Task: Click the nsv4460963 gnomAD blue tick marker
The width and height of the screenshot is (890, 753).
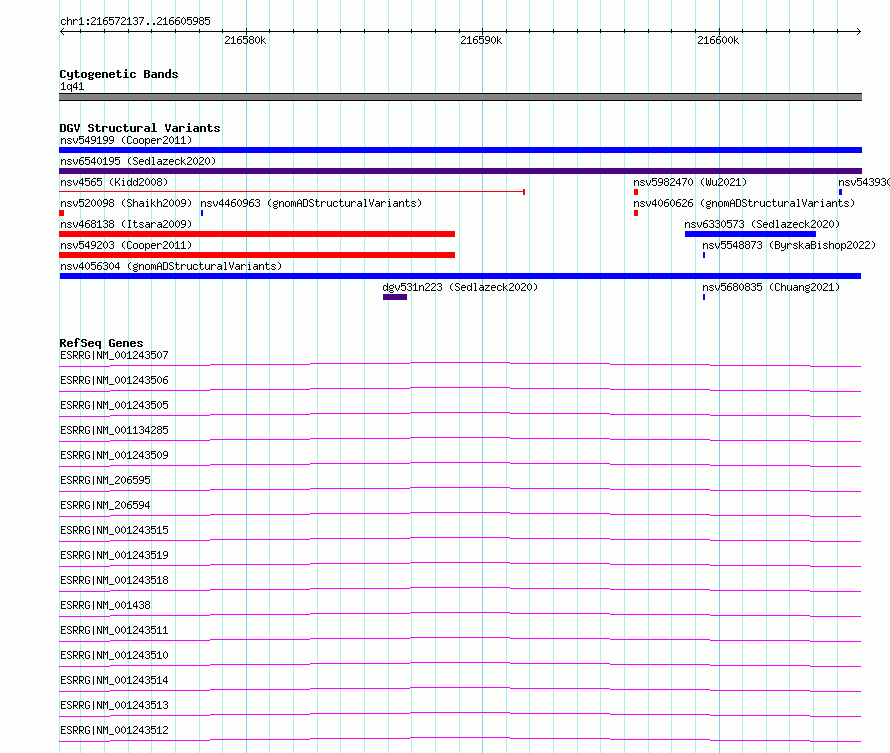Action: (202, 213)
